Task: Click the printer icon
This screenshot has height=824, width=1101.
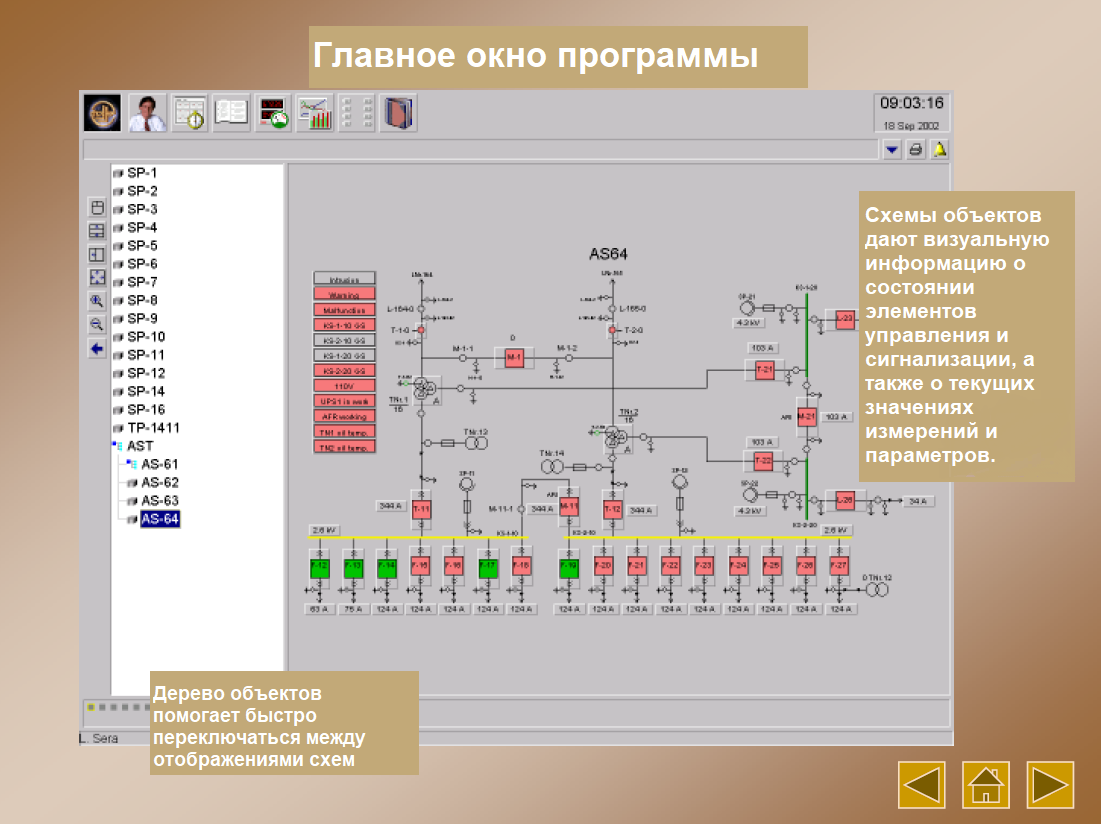Action: [916, 149]
